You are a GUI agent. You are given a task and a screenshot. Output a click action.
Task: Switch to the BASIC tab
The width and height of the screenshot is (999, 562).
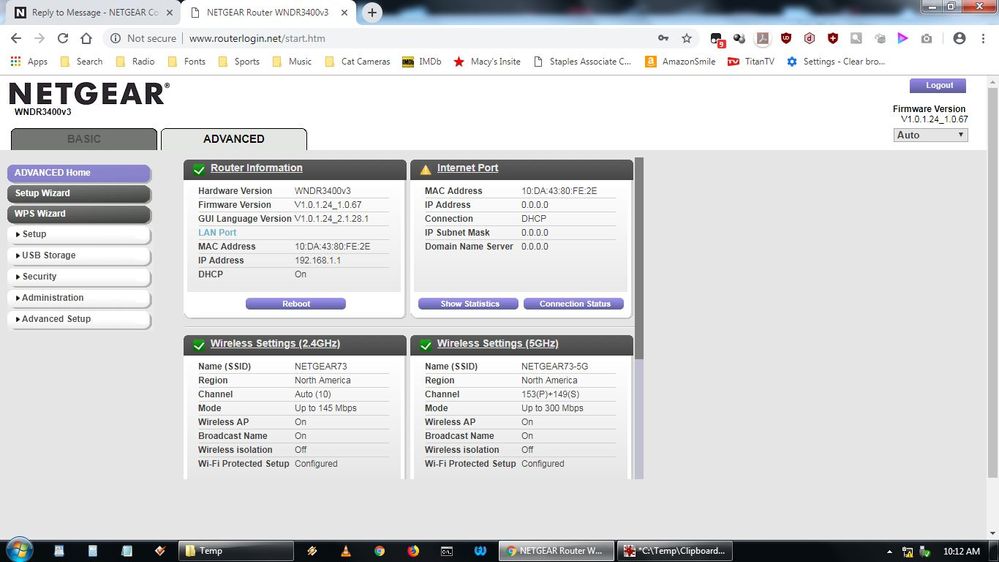(x=83, y=139)
